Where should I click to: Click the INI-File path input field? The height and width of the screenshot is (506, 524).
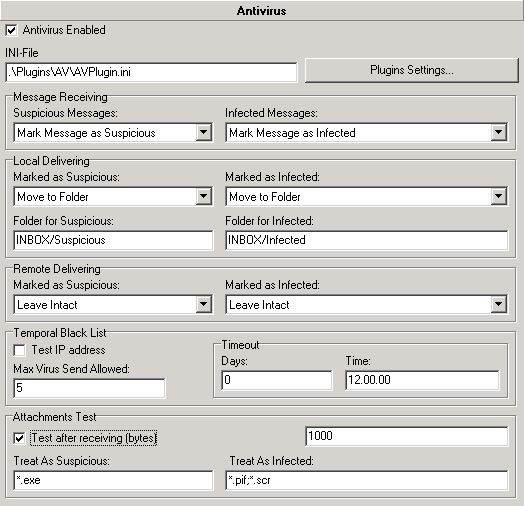151,72
